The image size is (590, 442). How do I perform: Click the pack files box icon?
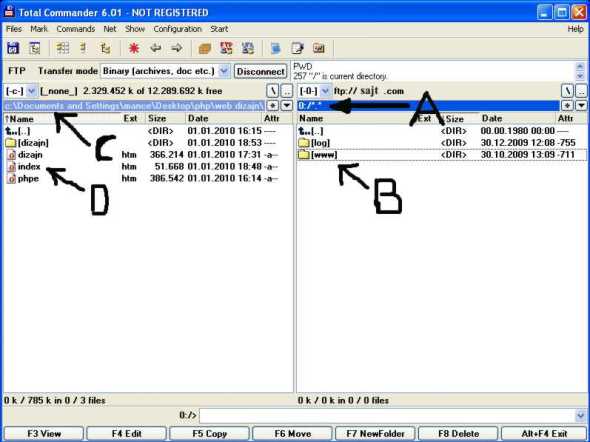205,48
